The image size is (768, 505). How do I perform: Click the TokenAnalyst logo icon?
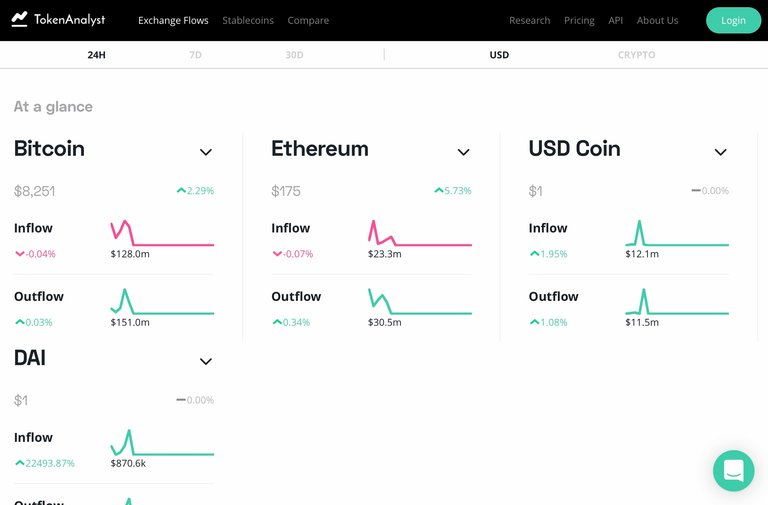coord(20,19)
